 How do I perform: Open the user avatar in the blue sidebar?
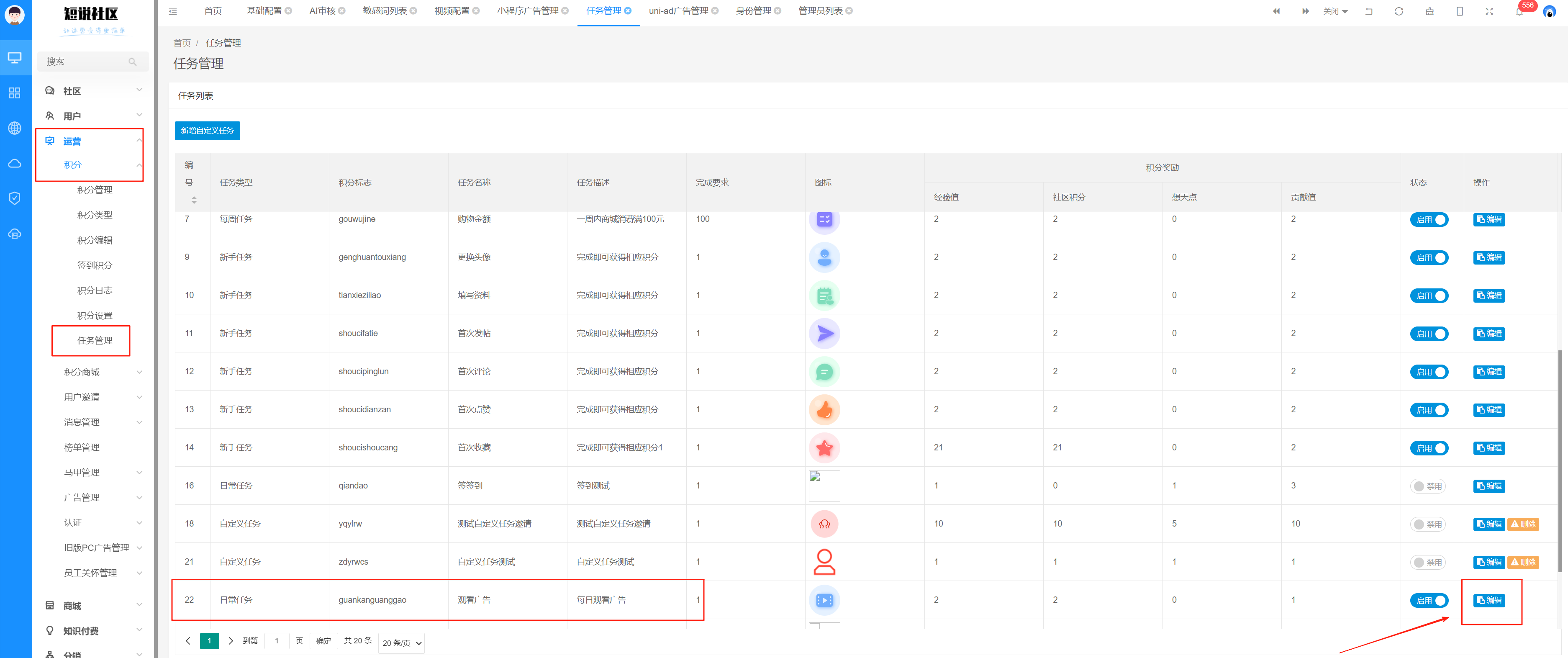15,15
